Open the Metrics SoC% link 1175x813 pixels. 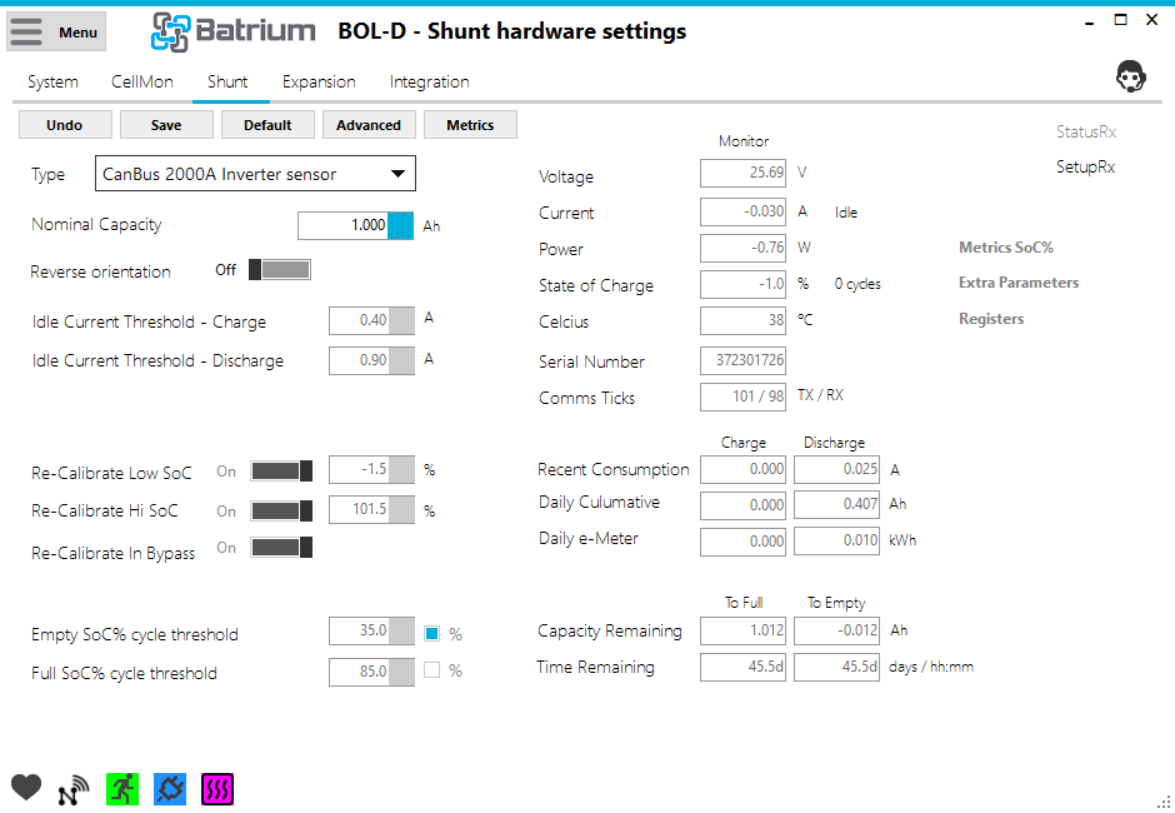1006,247
